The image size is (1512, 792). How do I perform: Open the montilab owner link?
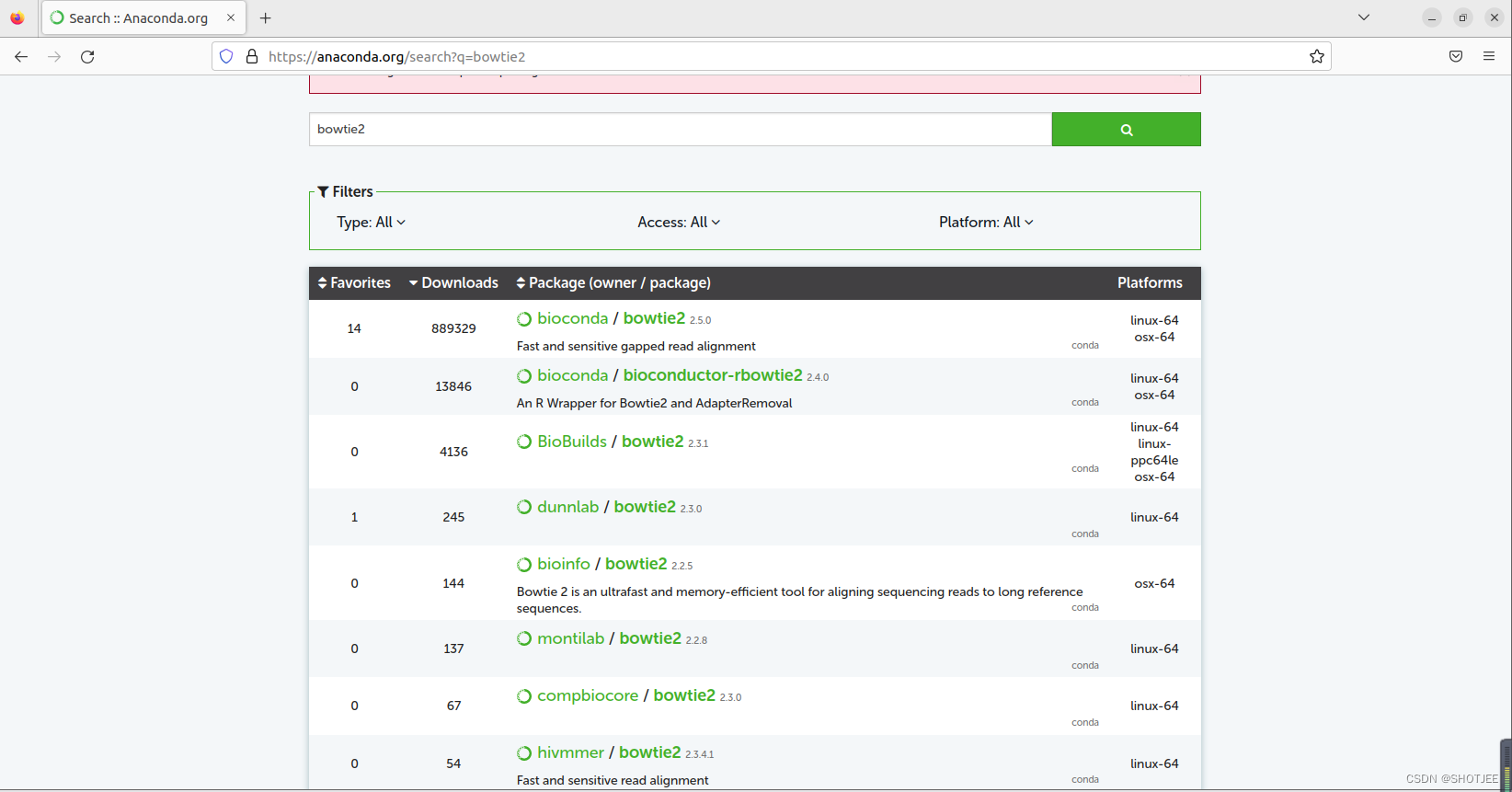click(x=571, y=638)
